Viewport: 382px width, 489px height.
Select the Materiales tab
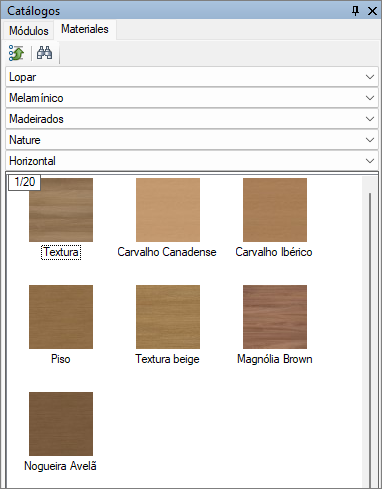(x=85, y=29)
